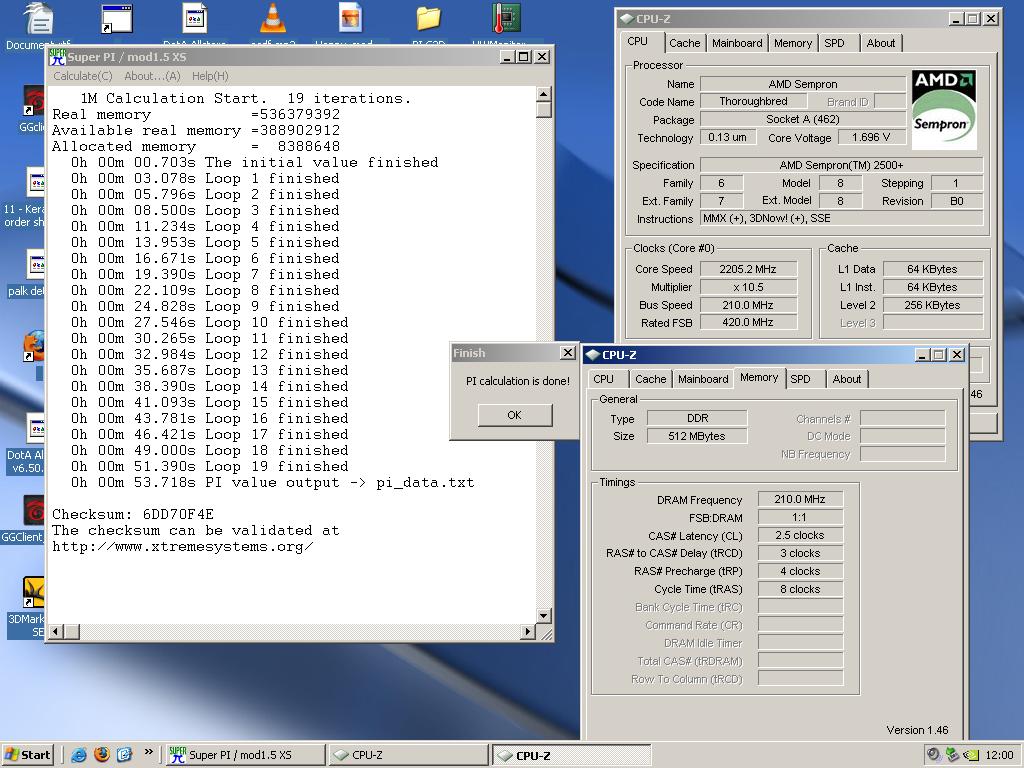
Task: Click the Level 2 '256 KBytes' value
Action: point(933,305)
